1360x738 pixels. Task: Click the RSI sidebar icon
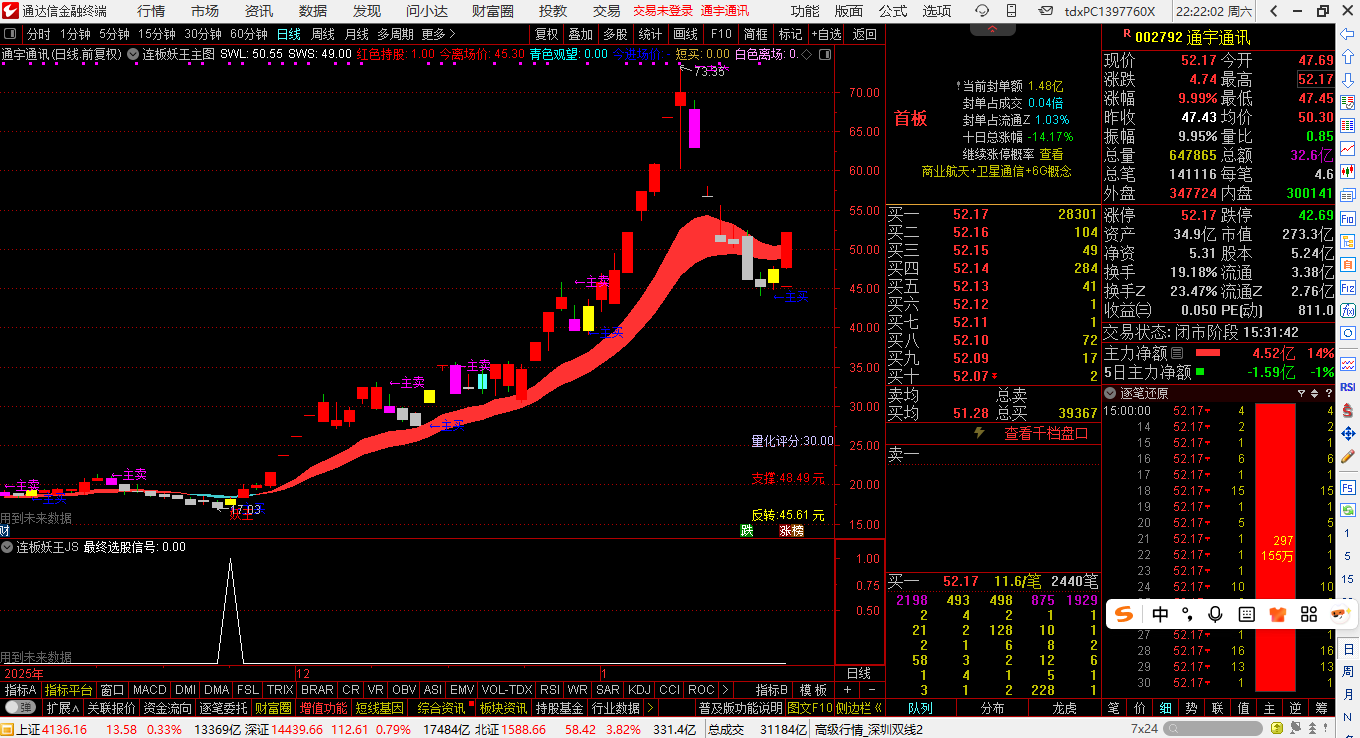click(1348, 386)
